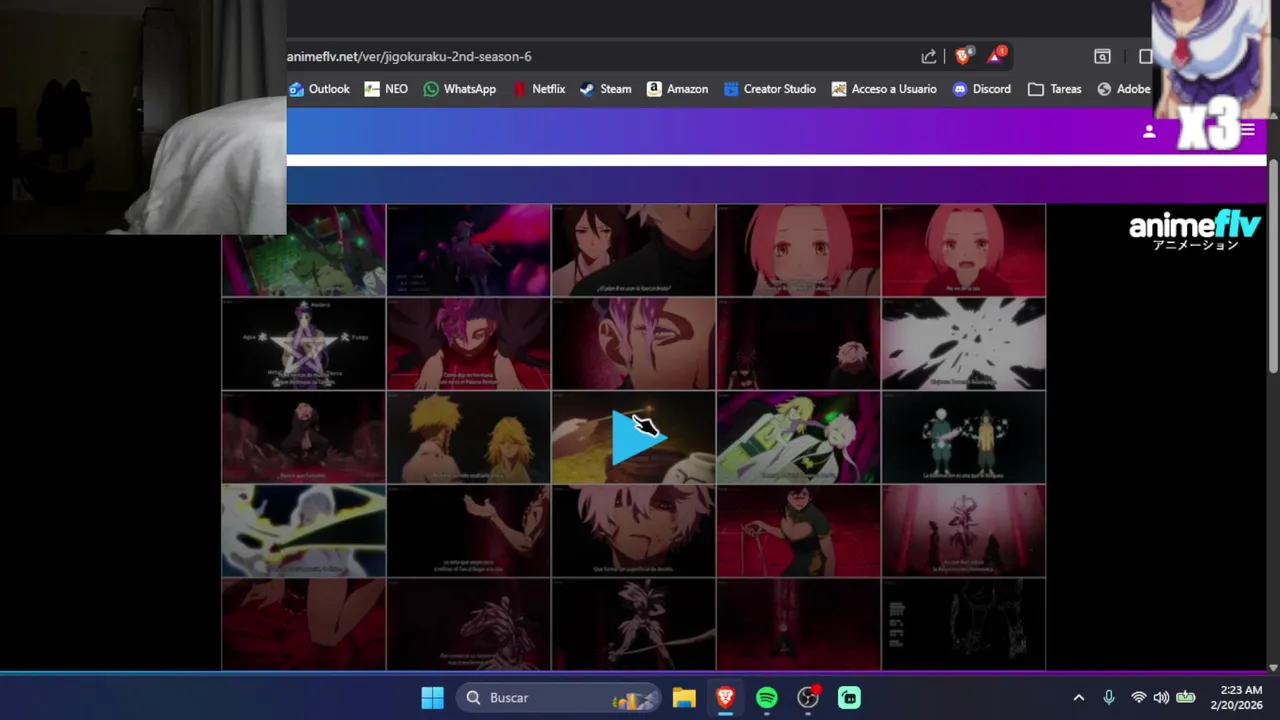
Task: Select the close-up purple-haired eye thumbnail
Action: tap(633, 344)
